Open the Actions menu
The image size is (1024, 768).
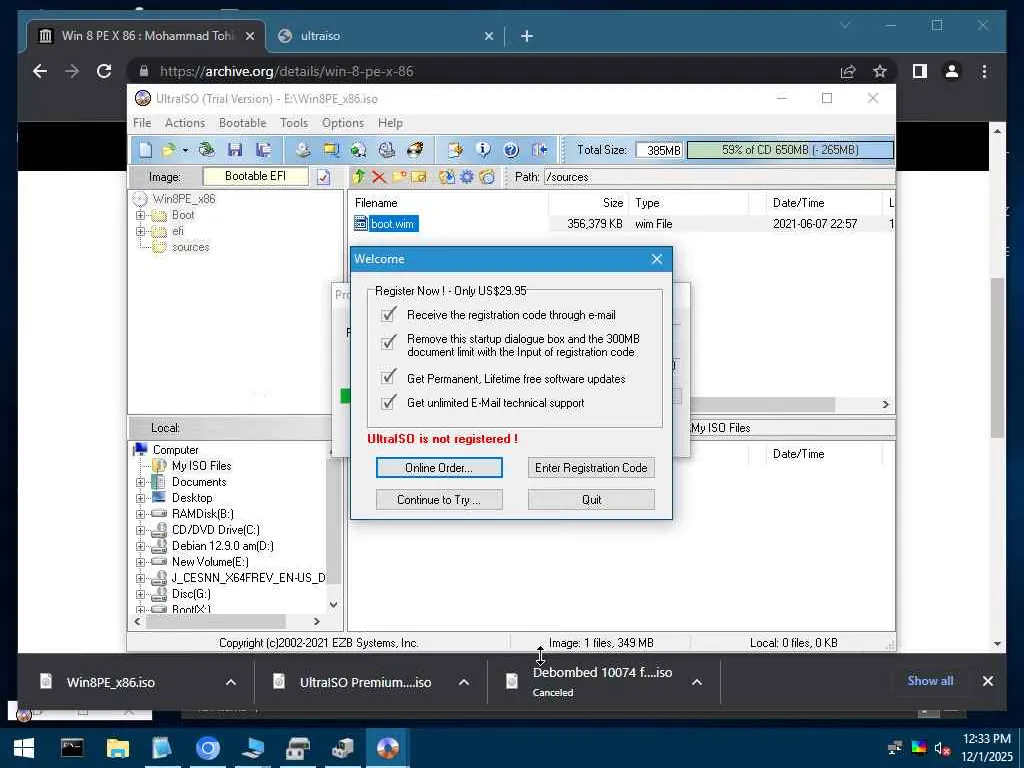[x=185, y=123]
